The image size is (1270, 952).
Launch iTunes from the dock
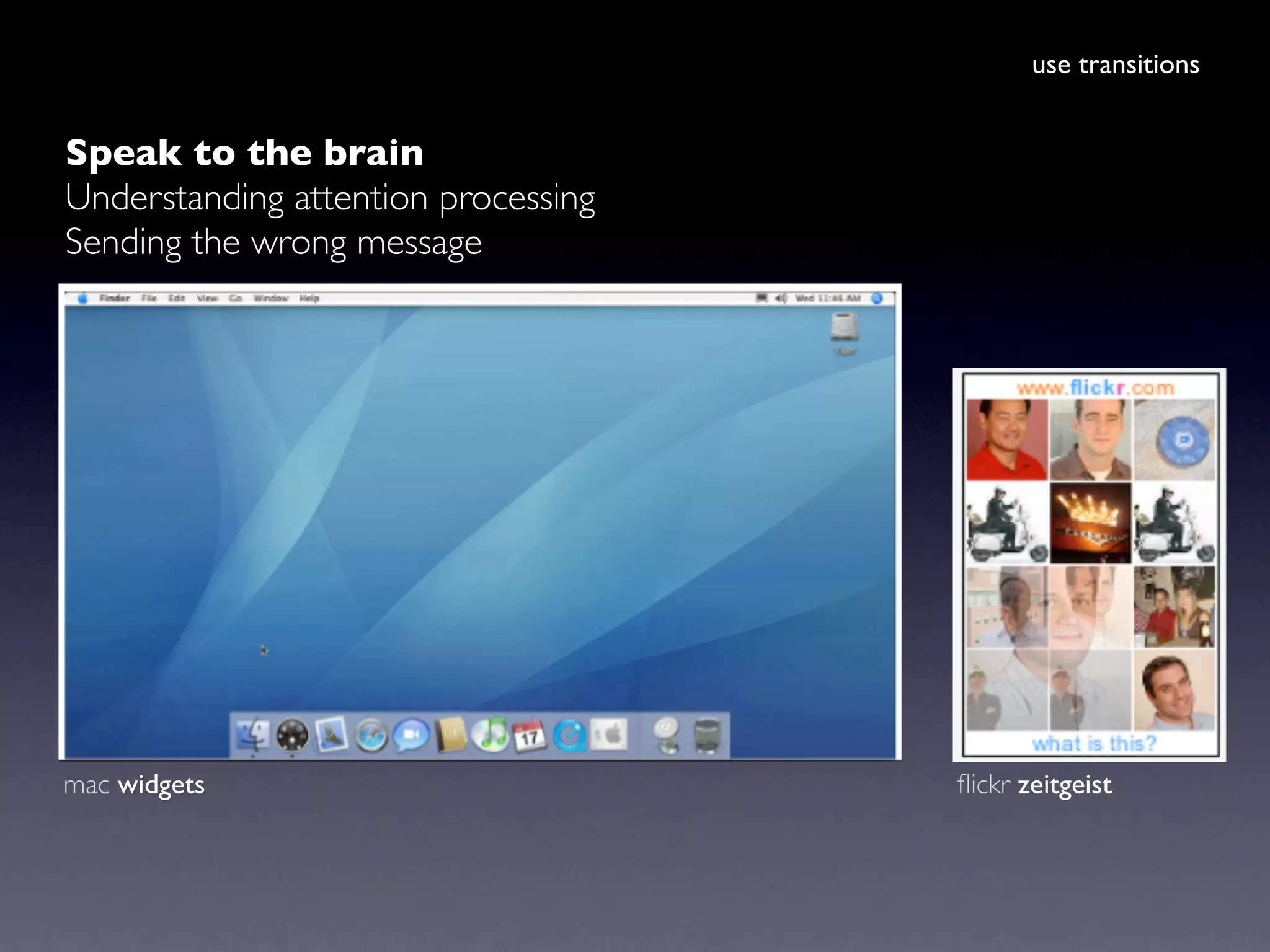pyautogui.click(x=490, y=735)
